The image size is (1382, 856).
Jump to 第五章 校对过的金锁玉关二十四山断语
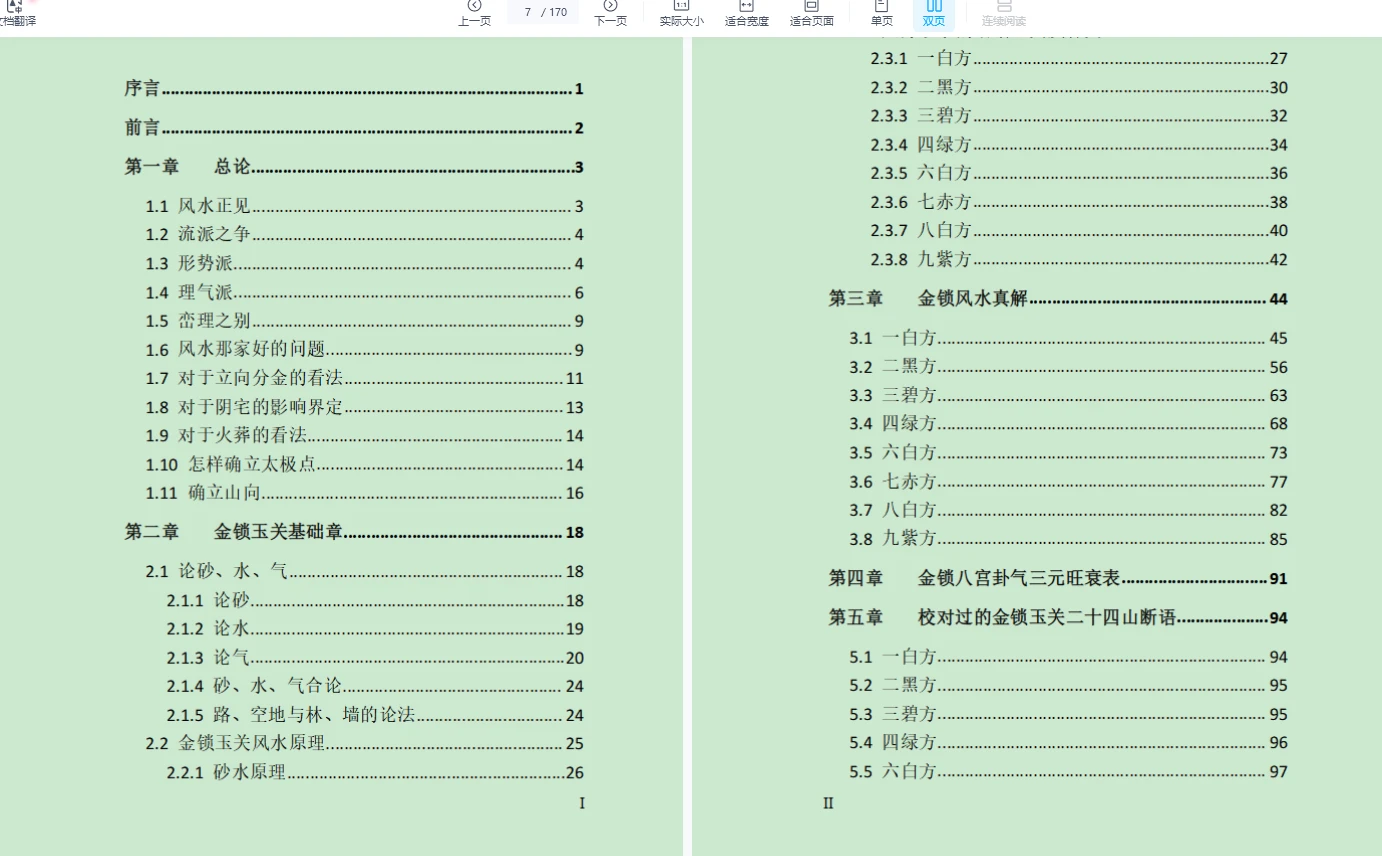1058,618
